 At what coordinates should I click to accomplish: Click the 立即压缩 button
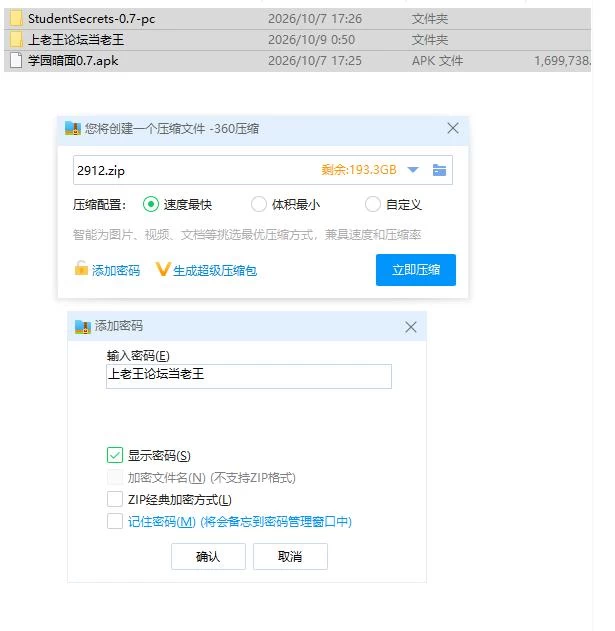(x=416, y=270)
